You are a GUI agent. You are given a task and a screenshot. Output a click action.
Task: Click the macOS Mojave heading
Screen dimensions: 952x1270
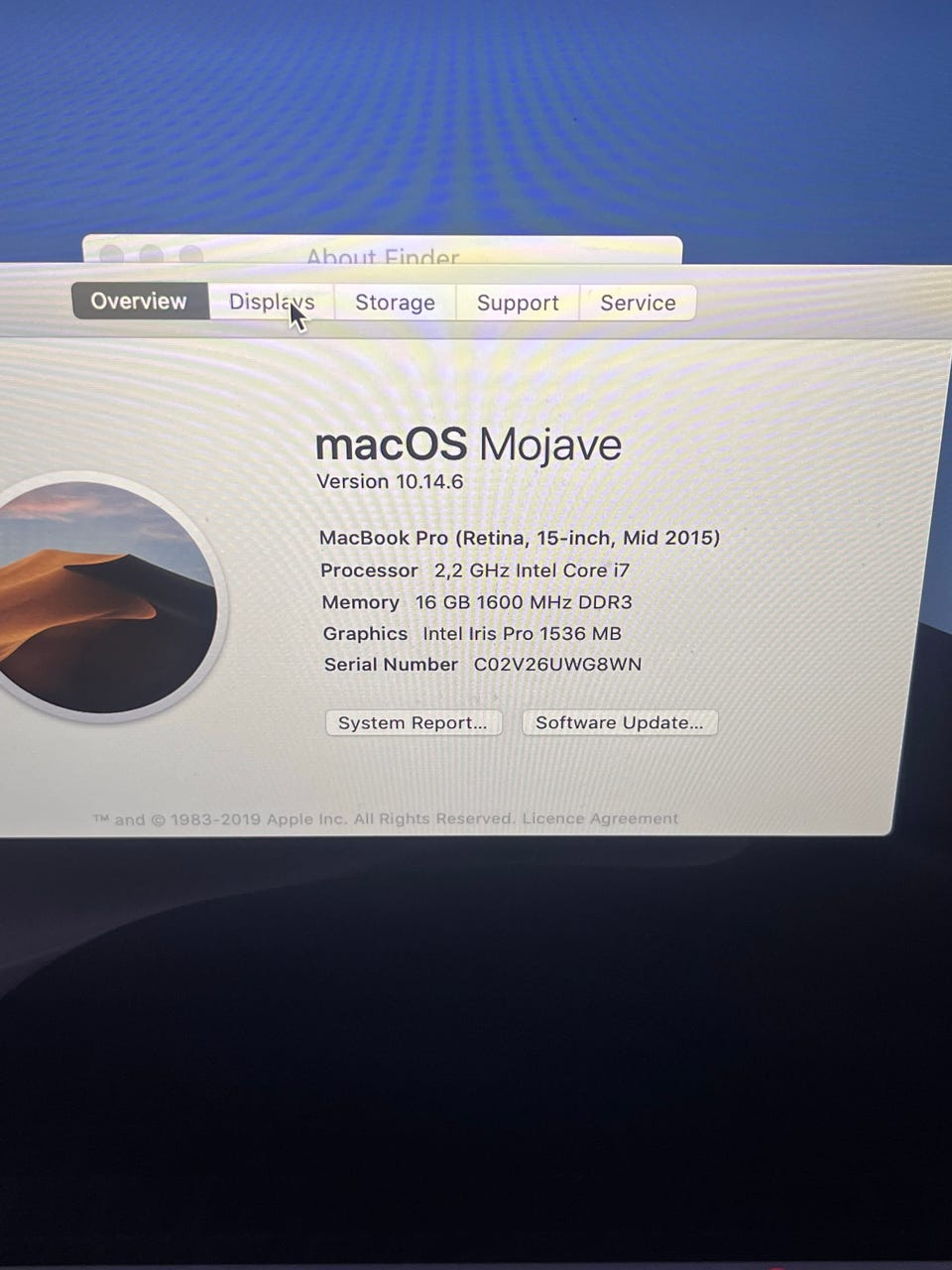click(468, 444)
